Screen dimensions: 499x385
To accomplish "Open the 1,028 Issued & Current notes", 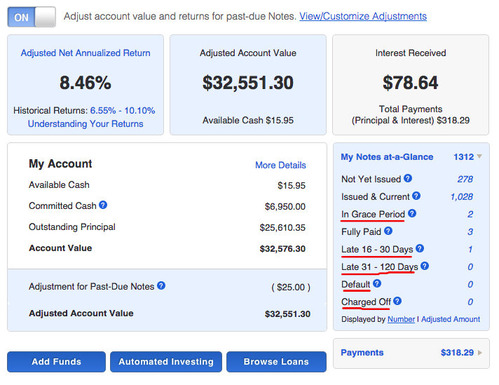I will click(x=462, y=197).
